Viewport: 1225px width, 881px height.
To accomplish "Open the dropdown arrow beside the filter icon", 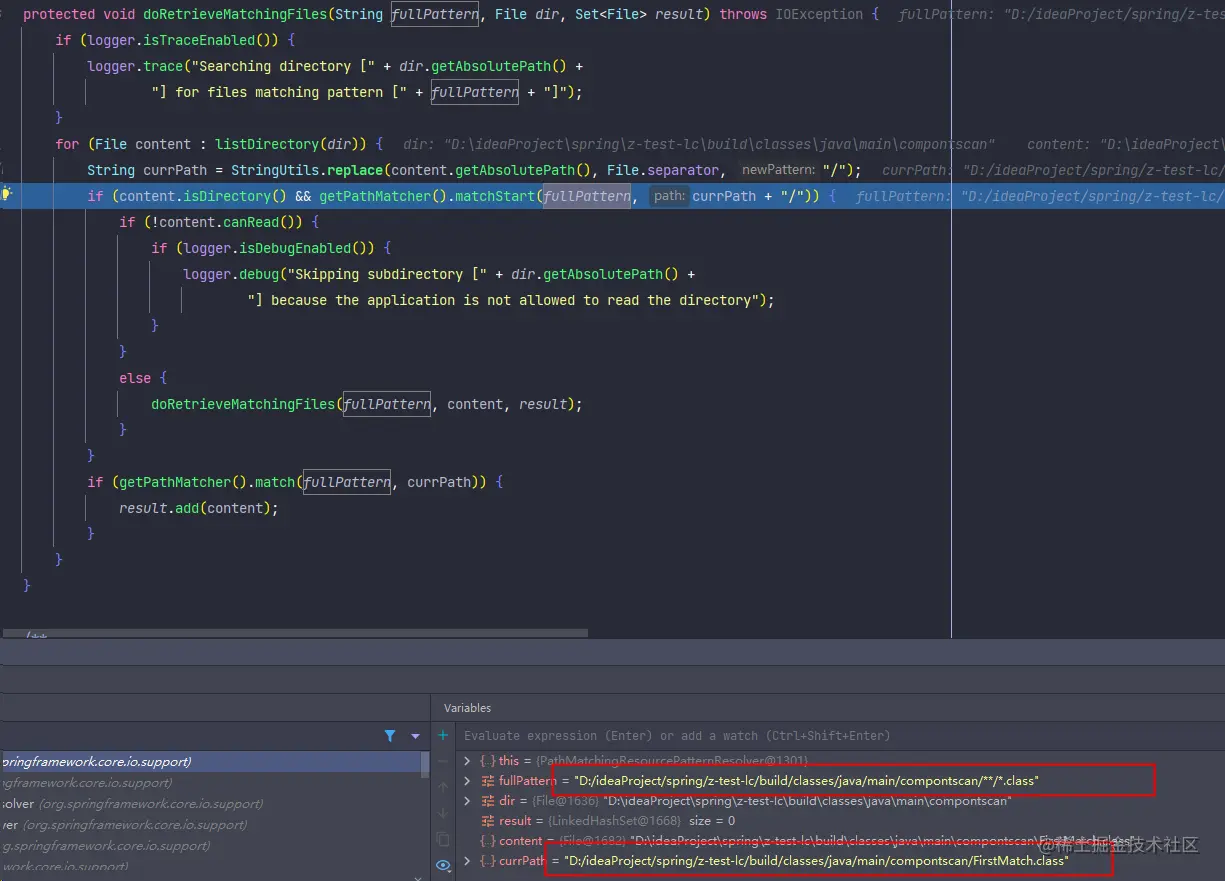I will click(x=415, y=736).
